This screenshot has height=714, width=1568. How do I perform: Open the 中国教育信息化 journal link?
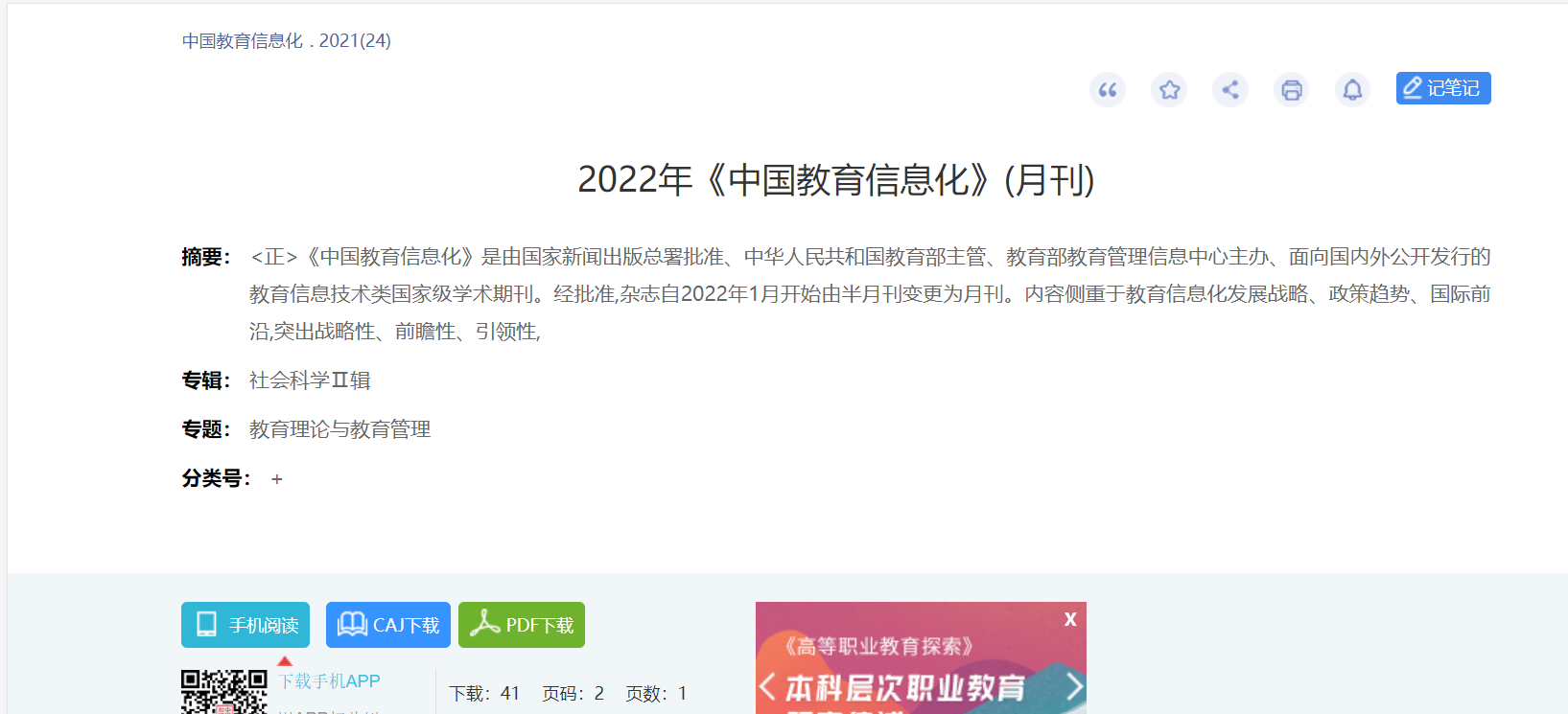243,40
